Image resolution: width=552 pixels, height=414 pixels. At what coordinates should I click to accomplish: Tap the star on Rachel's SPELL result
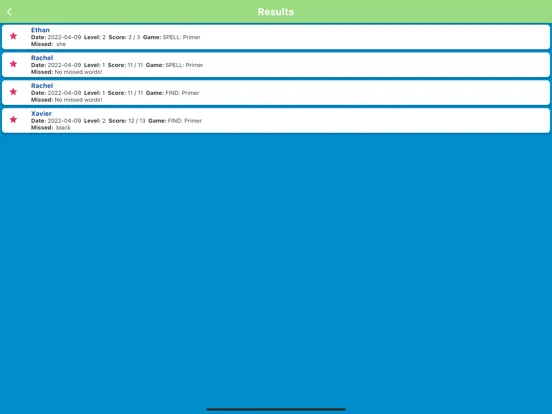pos(13,64)
